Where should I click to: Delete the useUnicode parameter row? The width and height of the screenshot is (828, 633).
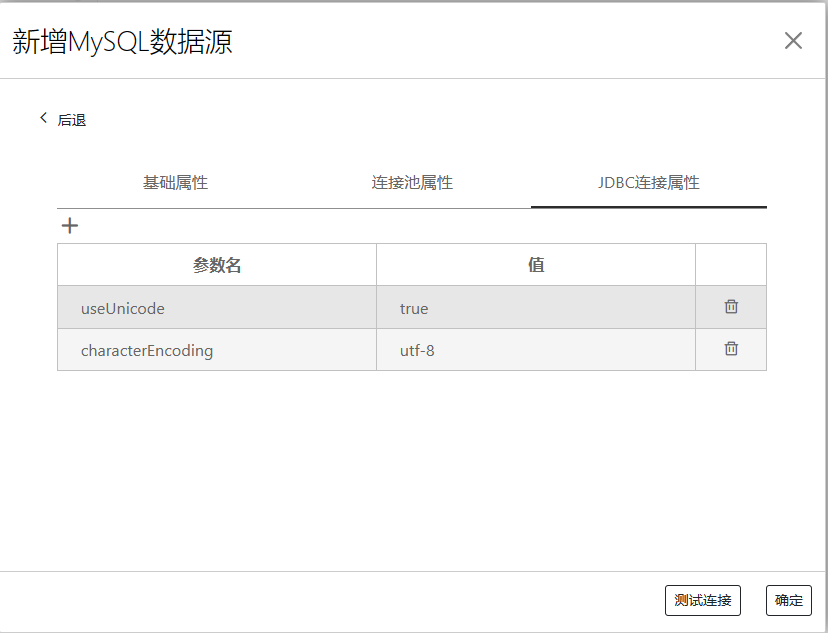(x=731, y=307)
